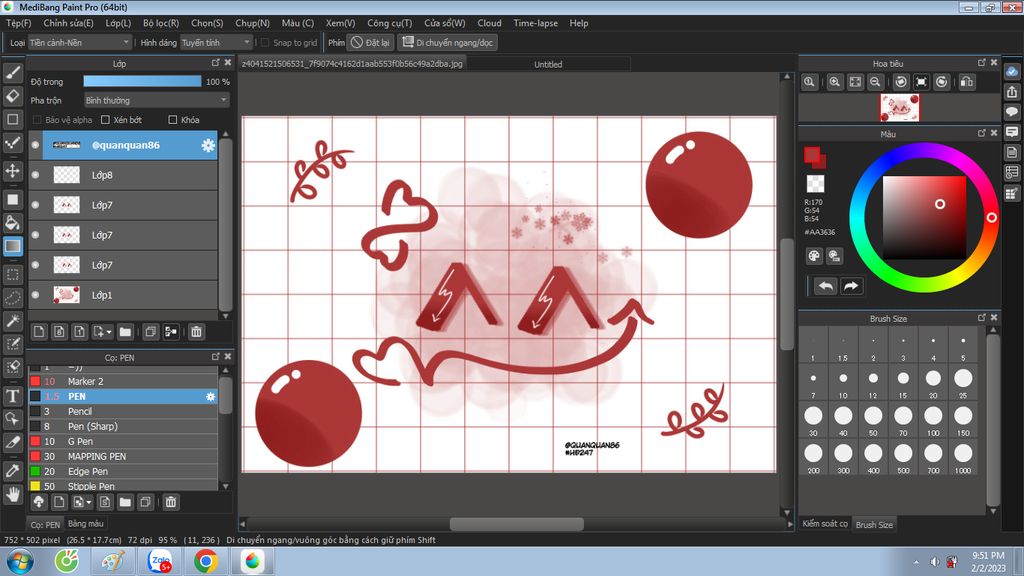Pick the Text tool

point(13,396)
